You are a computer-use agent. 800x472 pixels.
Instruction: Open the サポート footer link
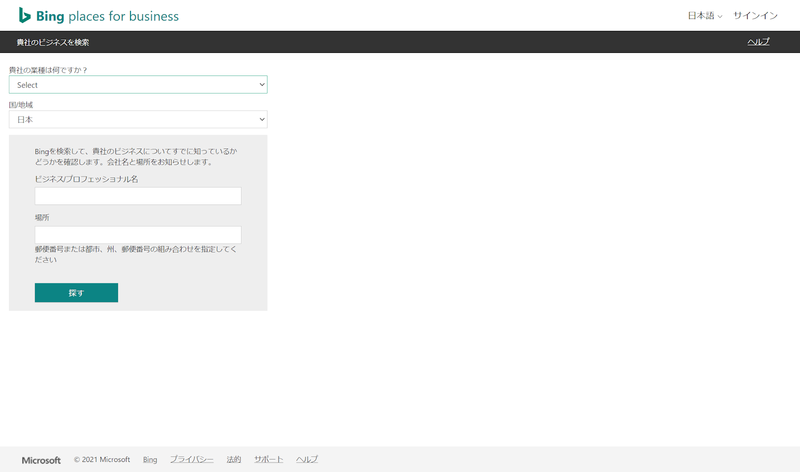pos(268,459)
